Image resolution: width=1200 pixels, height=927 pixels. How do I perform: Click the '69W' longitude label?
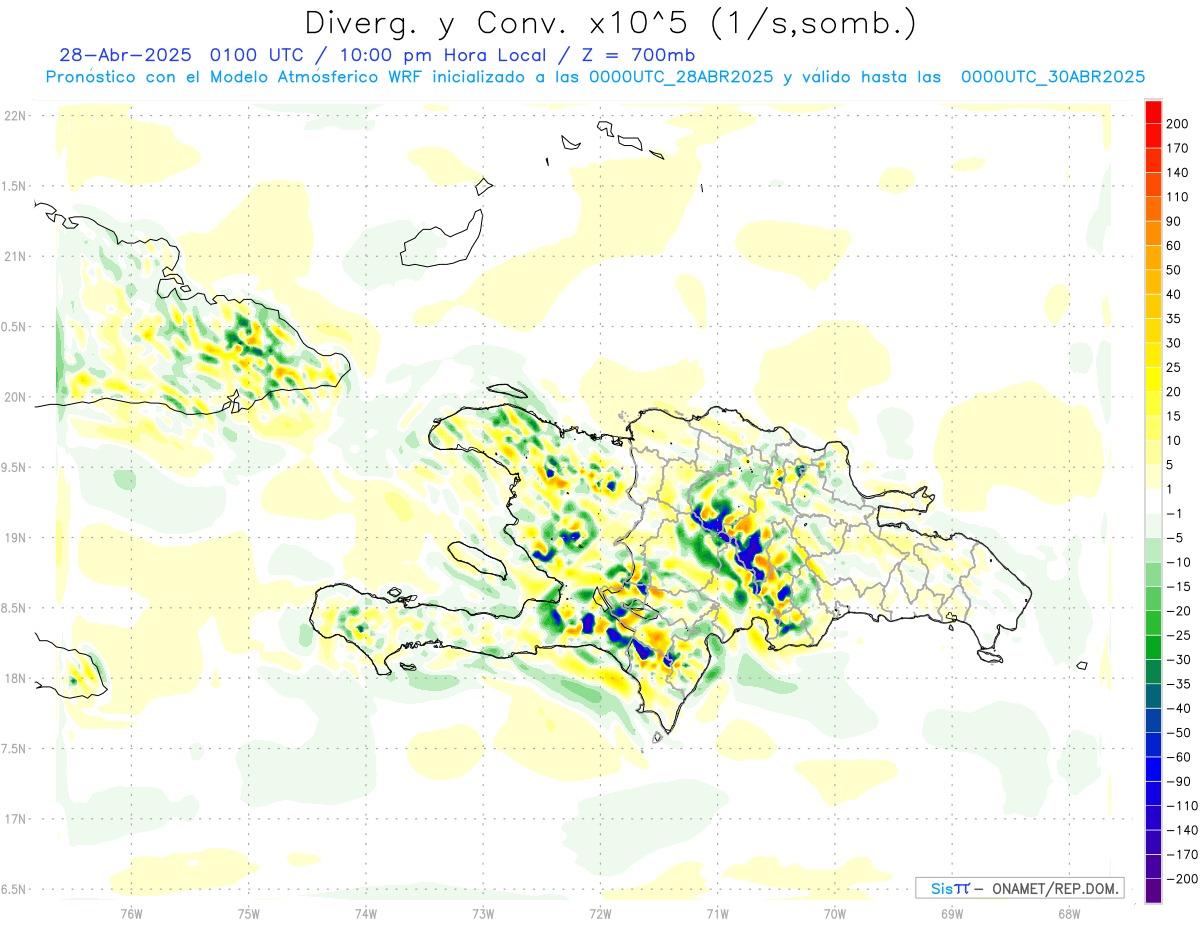tap(952, 914)
